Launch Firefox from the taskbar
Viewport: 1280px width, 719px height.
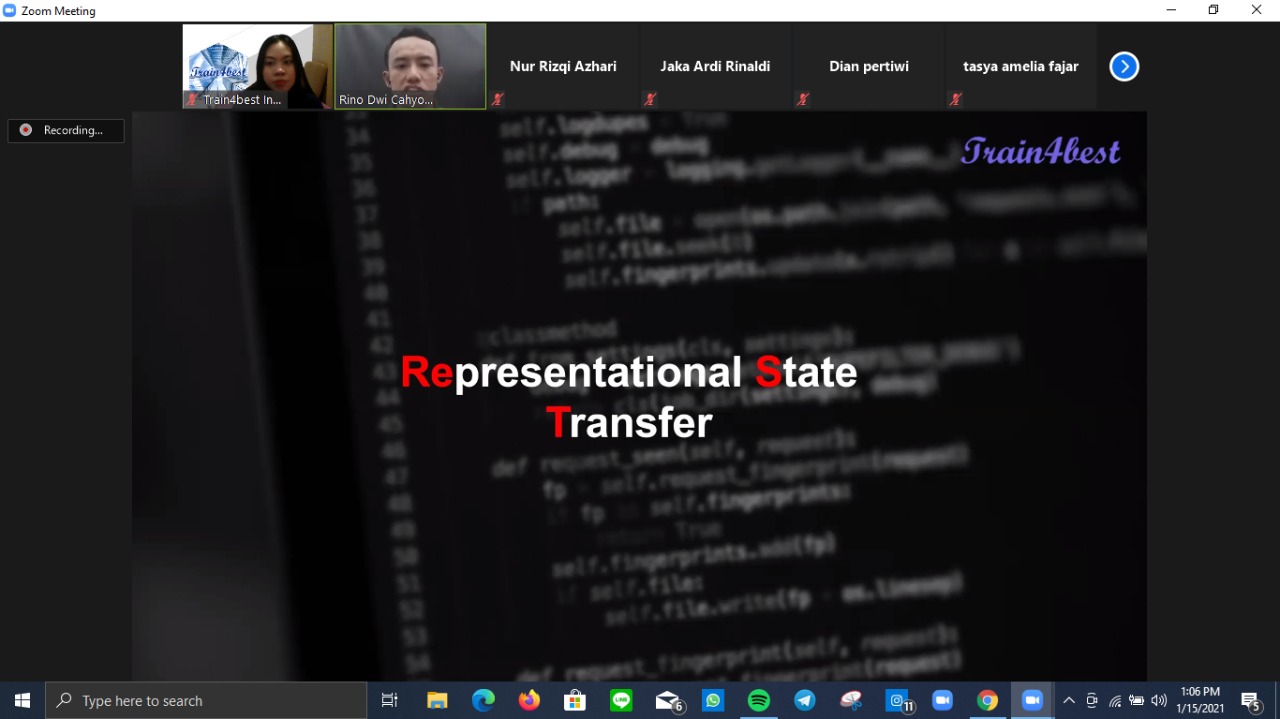[x=529, y=701]
